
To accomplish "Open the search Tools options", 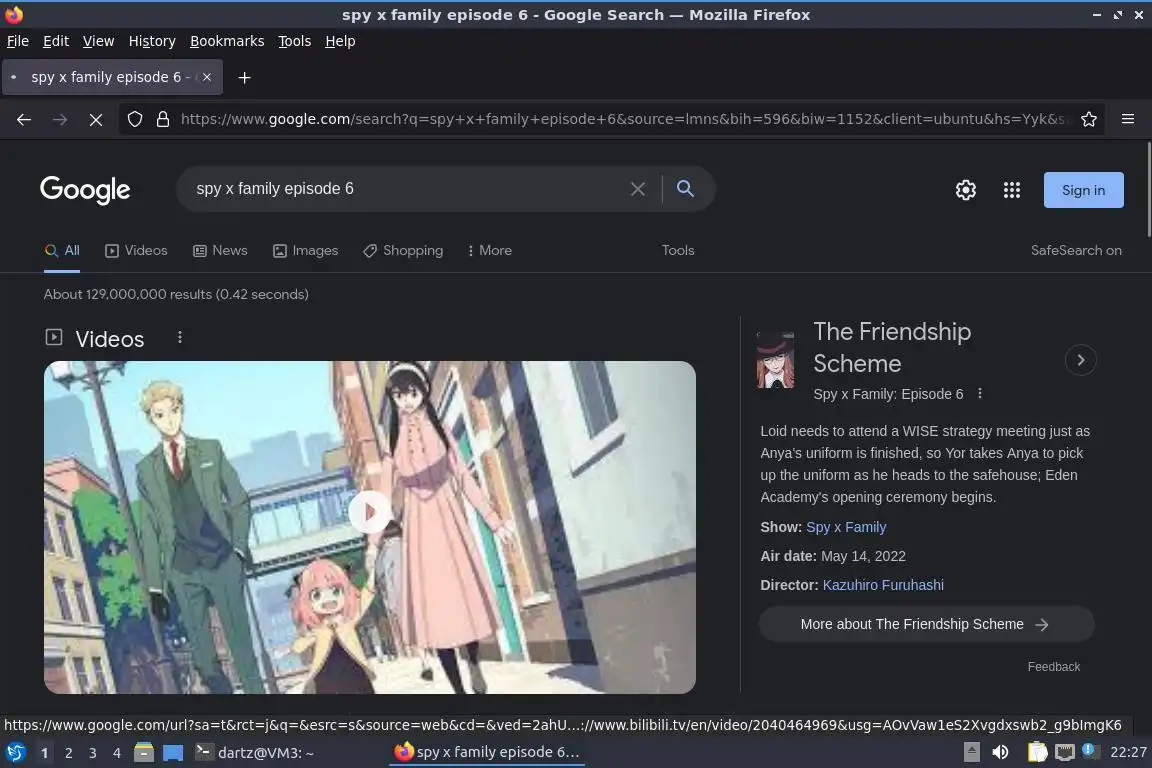I will point(677,251).
